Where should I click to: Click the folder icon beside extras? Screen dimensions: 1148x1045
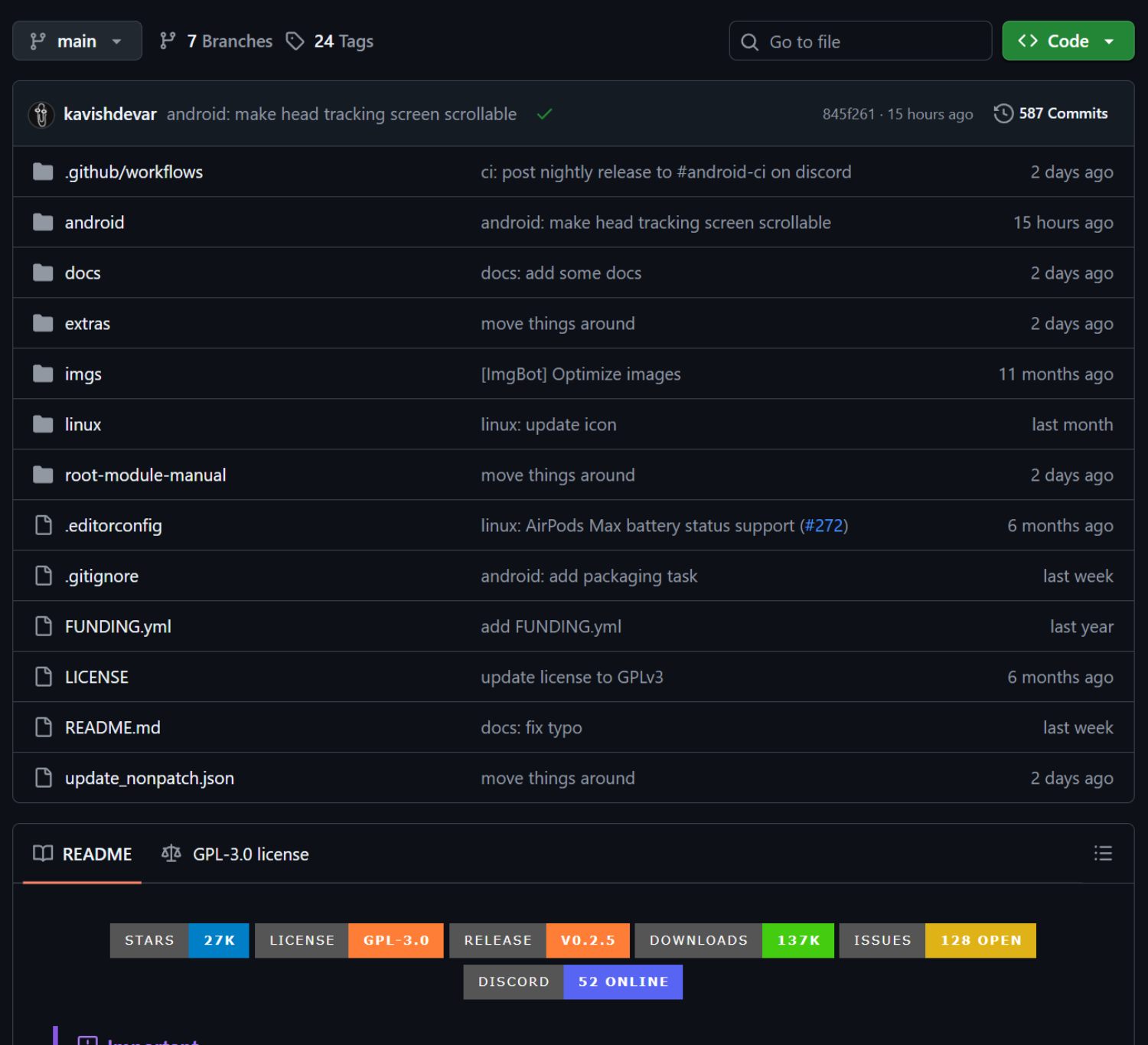click(x=43, y=324)
